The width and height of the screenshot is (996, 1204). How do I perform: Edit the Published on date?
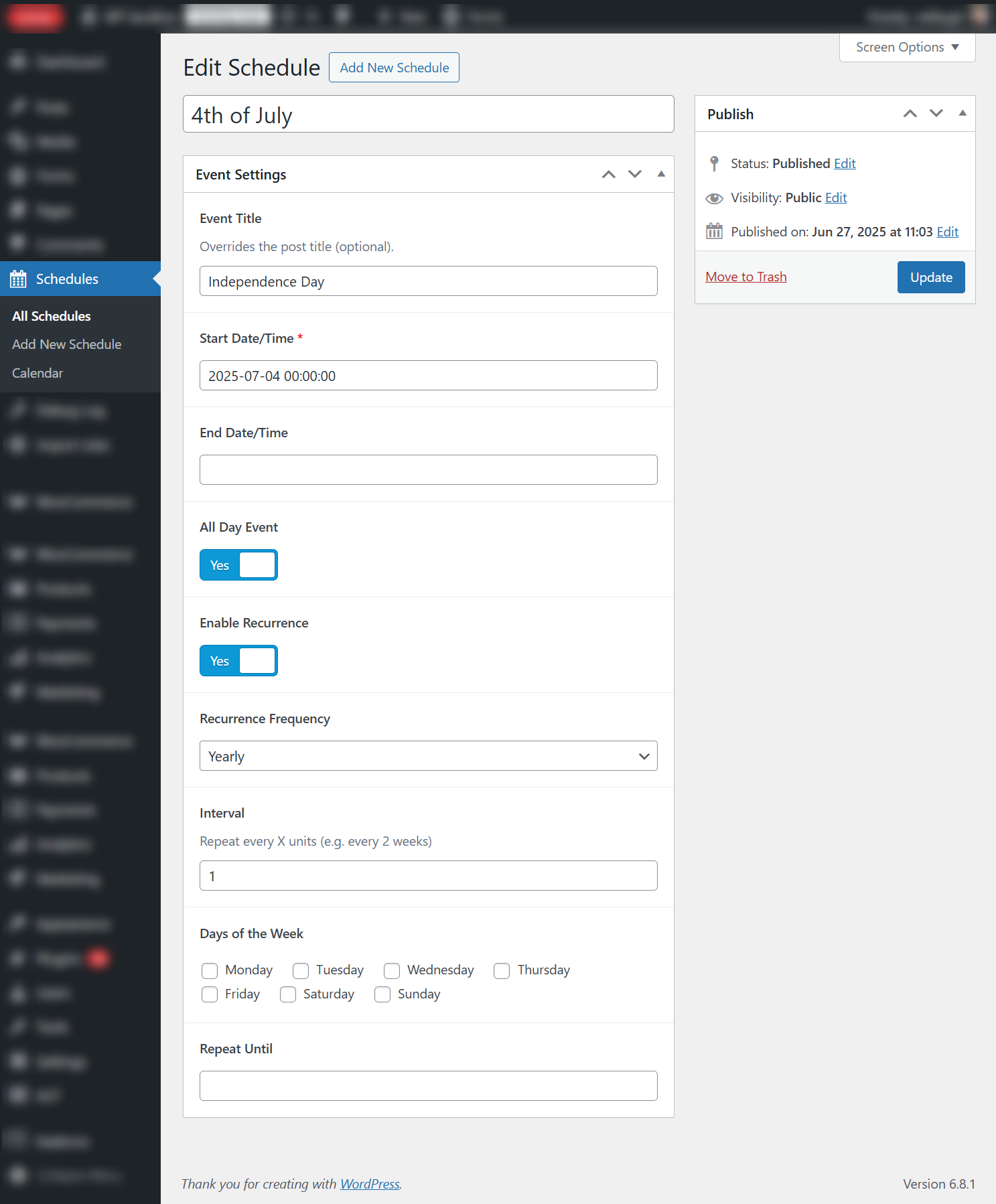pyautogui.click(x=947, y=232)
